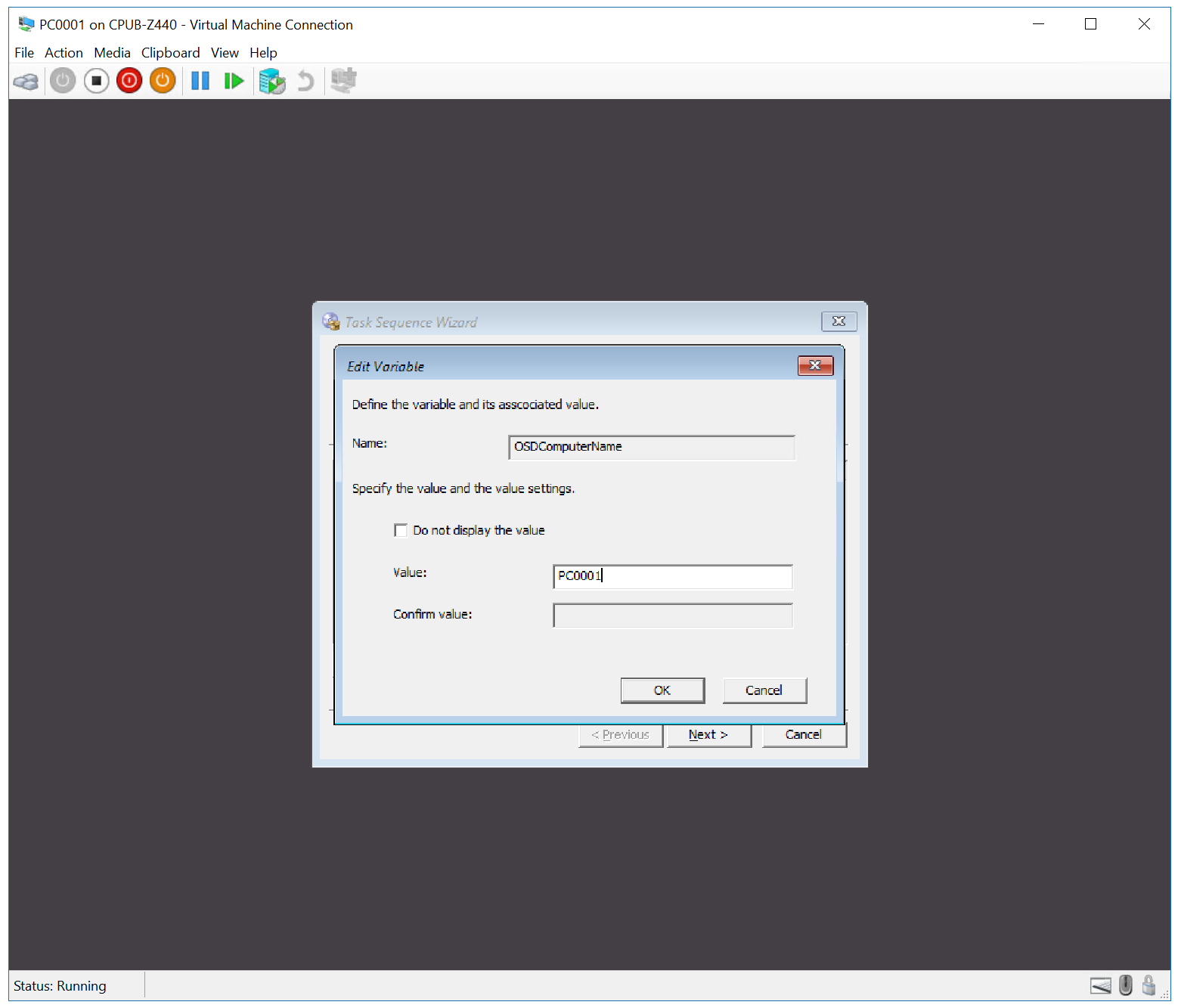Click the Ctrl+Alt+Delete toolbar icon
Screen dimensions: 1178x1008
pyautogui.click(x=26, y=81)
